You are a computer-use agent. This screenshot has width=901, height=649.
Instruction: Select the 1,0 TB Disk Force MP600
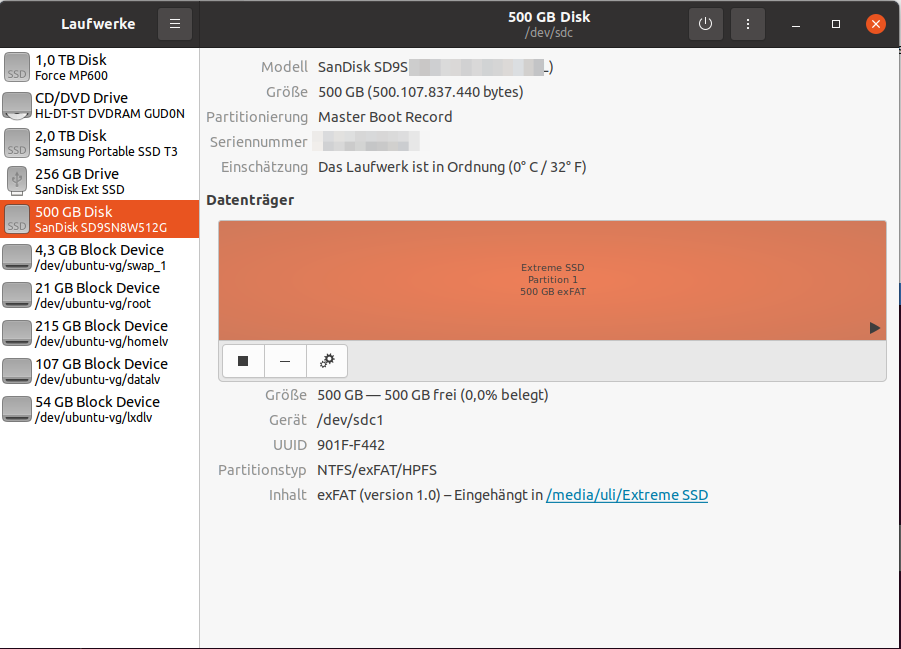click(100, 67)
